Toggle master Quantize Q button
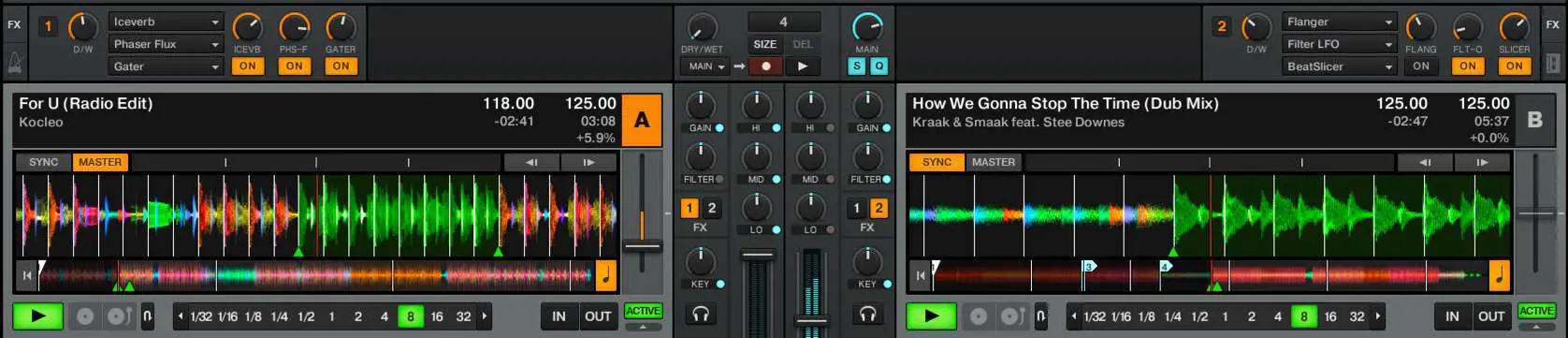 878,66
